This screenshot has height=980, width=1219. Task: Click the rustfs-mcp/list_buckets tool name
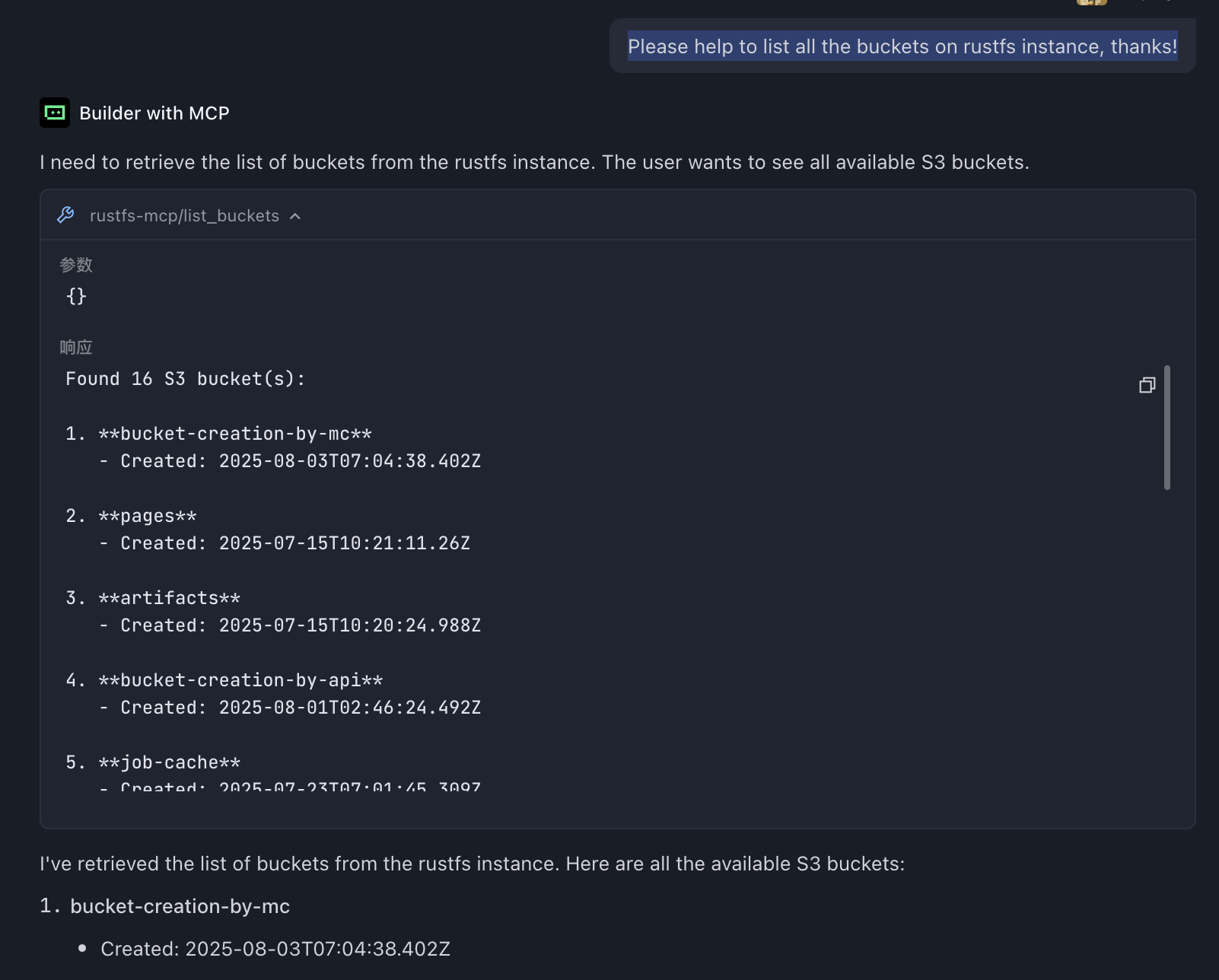[x=184, y=216]
